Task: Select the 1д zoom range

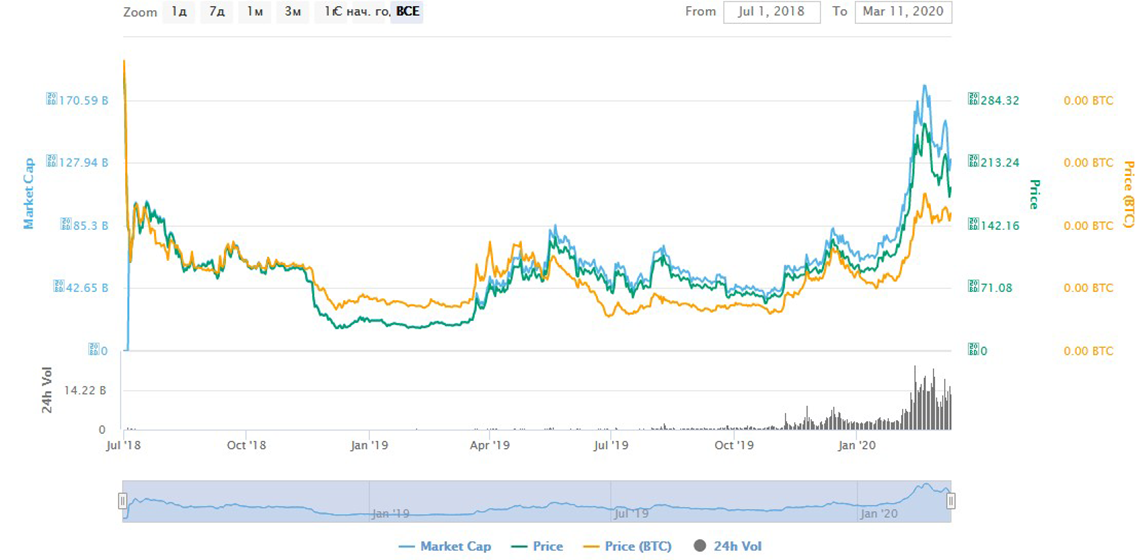Action: click(x=178, y=12)
